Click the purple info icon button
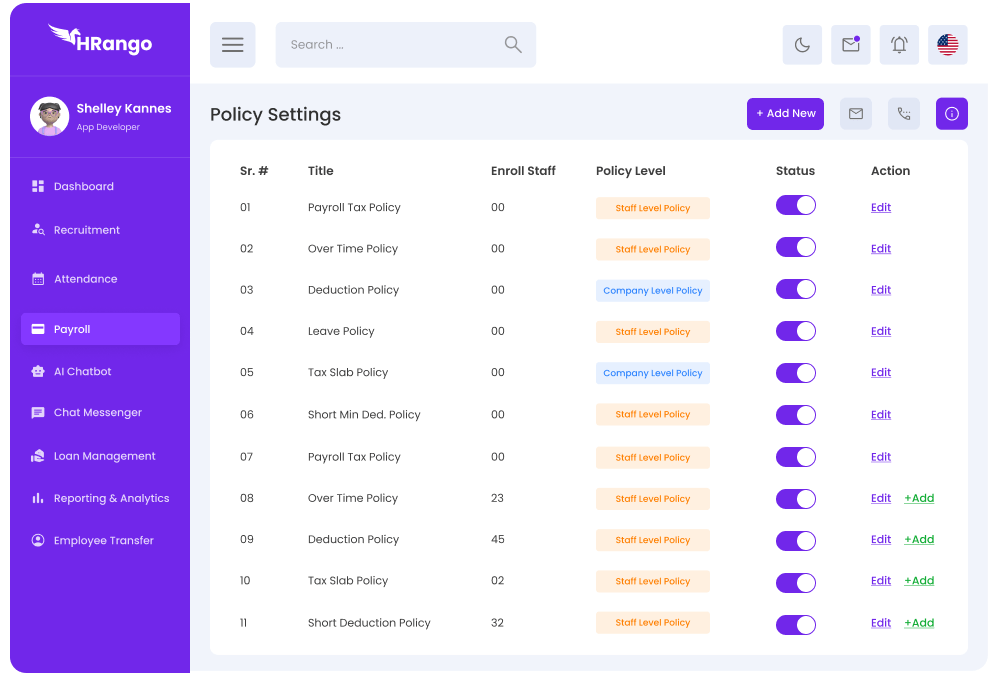This screenshot has width=1000, height=675. pyautogui.click(x=951, y=114)
